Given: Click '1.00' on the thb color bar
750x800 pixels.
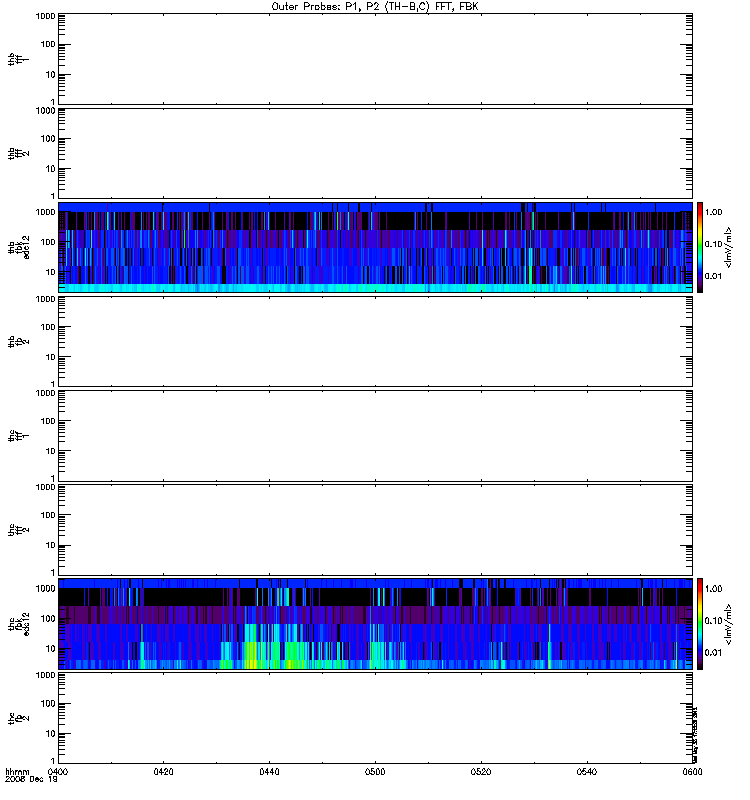Looking at the screenshot, I should point(713,212).
